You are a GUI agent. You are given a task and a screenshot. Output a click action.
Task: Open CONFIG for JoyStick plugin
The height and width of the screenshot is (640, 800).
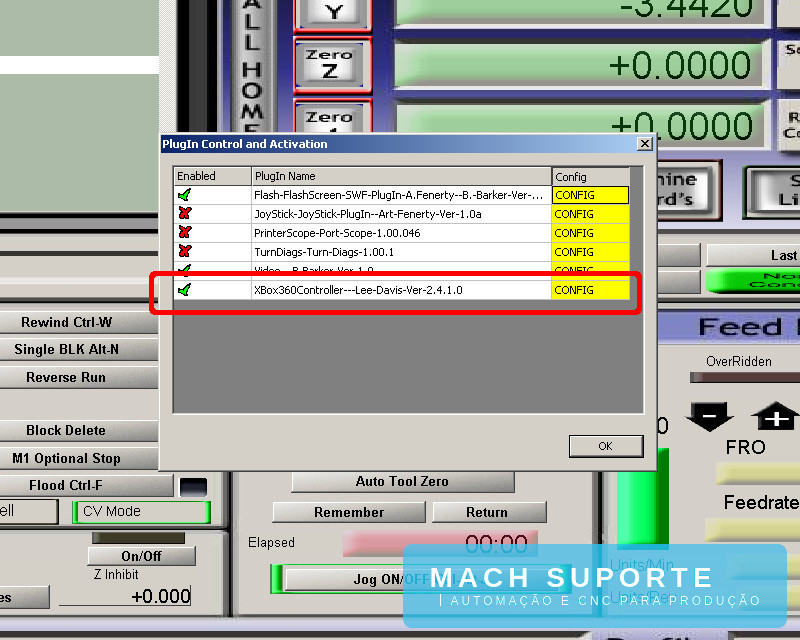click(x=590, y=214)
